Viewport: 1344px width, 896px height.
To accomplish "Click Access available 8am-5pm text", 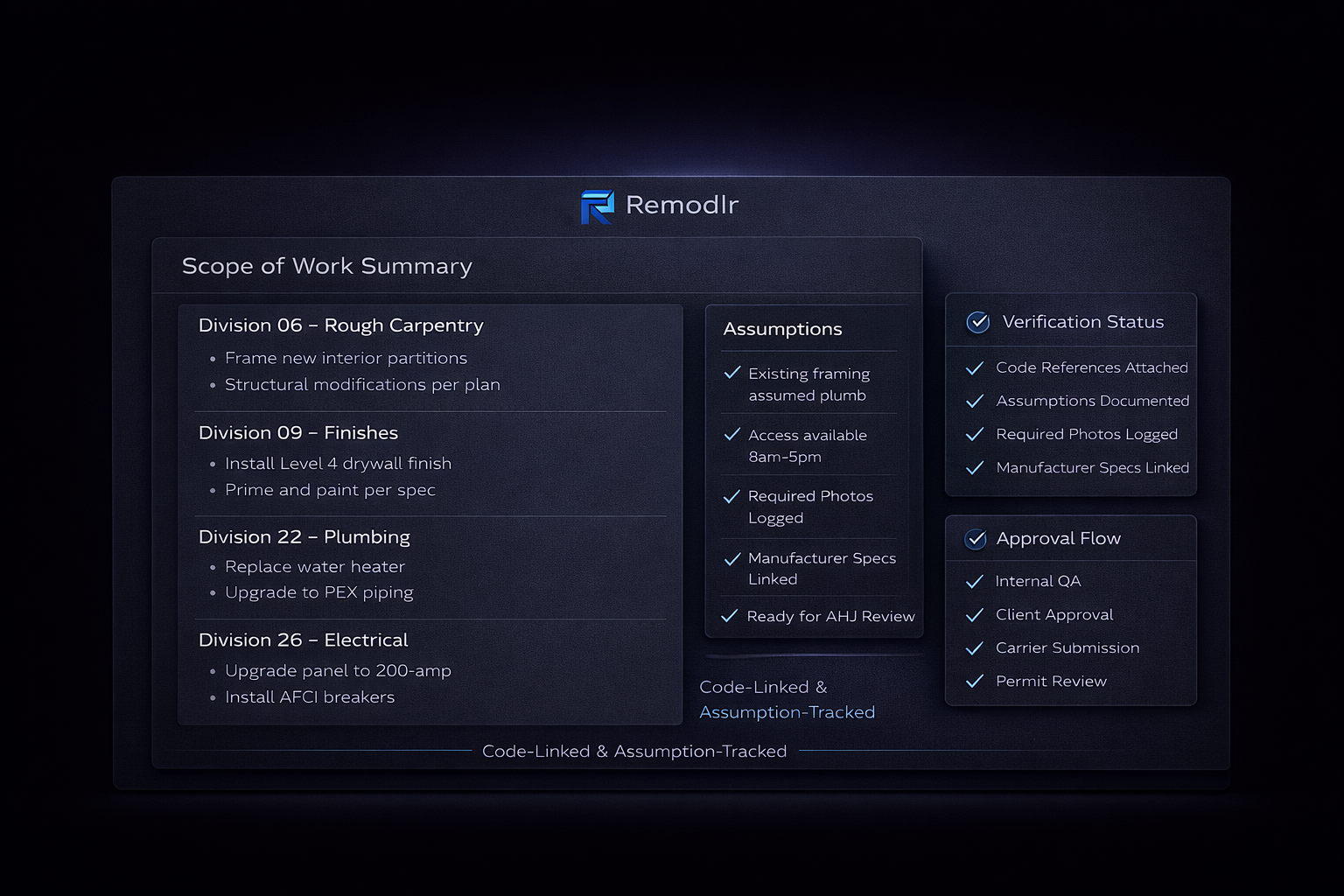I will (807, 445).
